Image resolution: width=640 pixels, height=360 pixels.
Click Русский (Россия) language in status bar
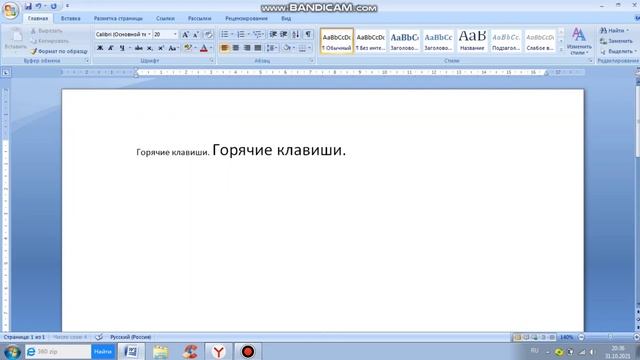131,337
